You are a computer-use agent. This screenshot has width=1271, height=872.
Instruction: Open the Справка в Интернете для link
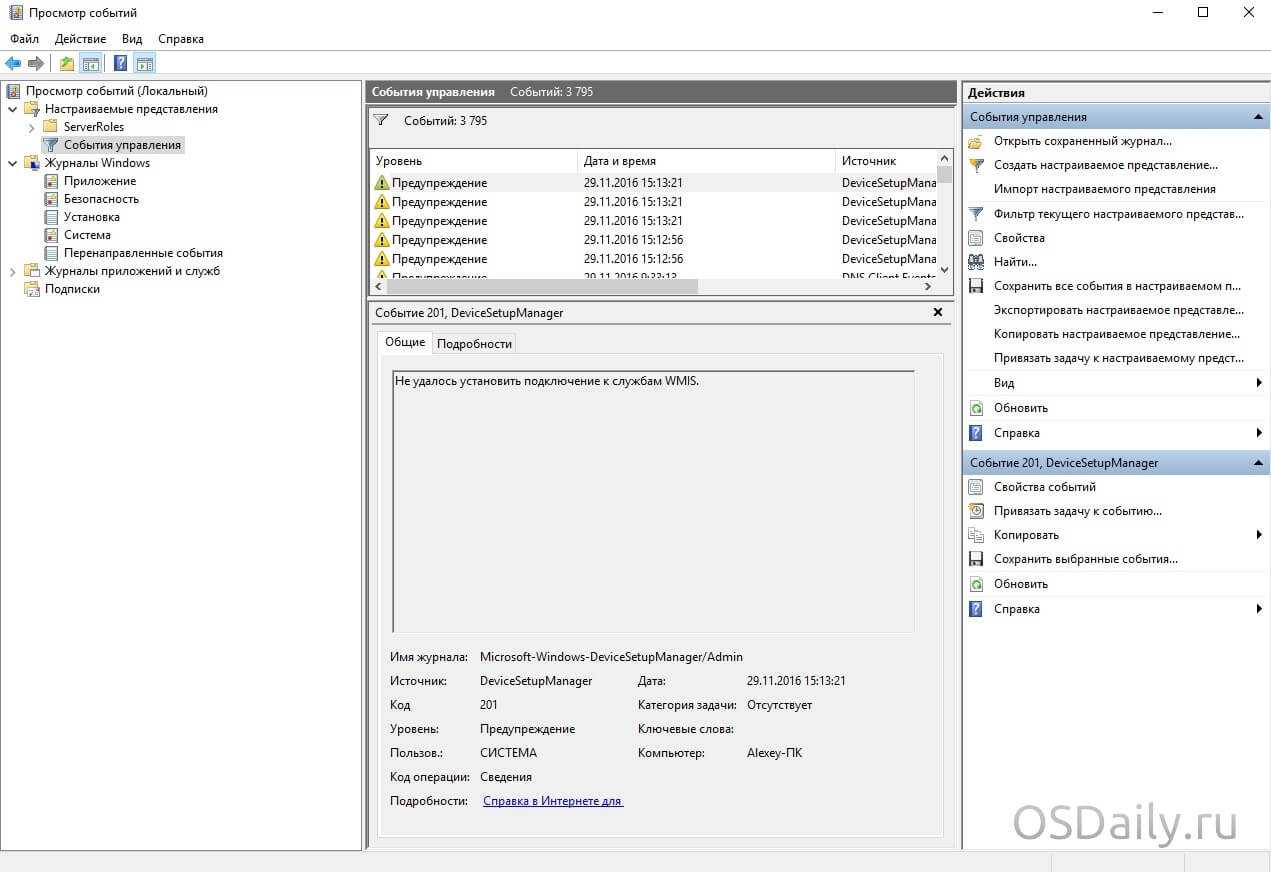pyautogui.click(x=553, y=801)
